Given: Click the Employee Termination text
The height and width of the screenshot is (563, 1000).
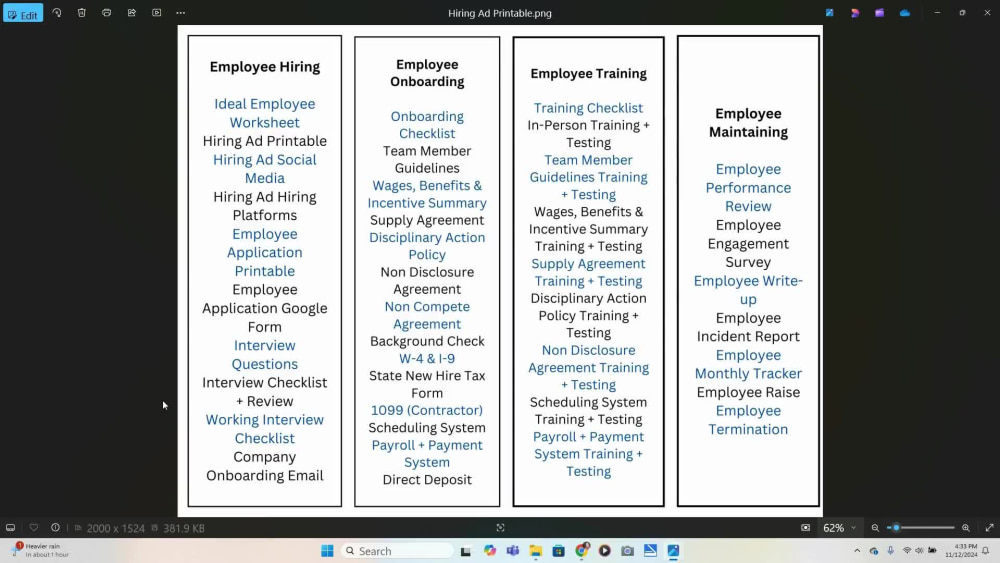Looking at the screenshot, I should click(x=748, y=420).
